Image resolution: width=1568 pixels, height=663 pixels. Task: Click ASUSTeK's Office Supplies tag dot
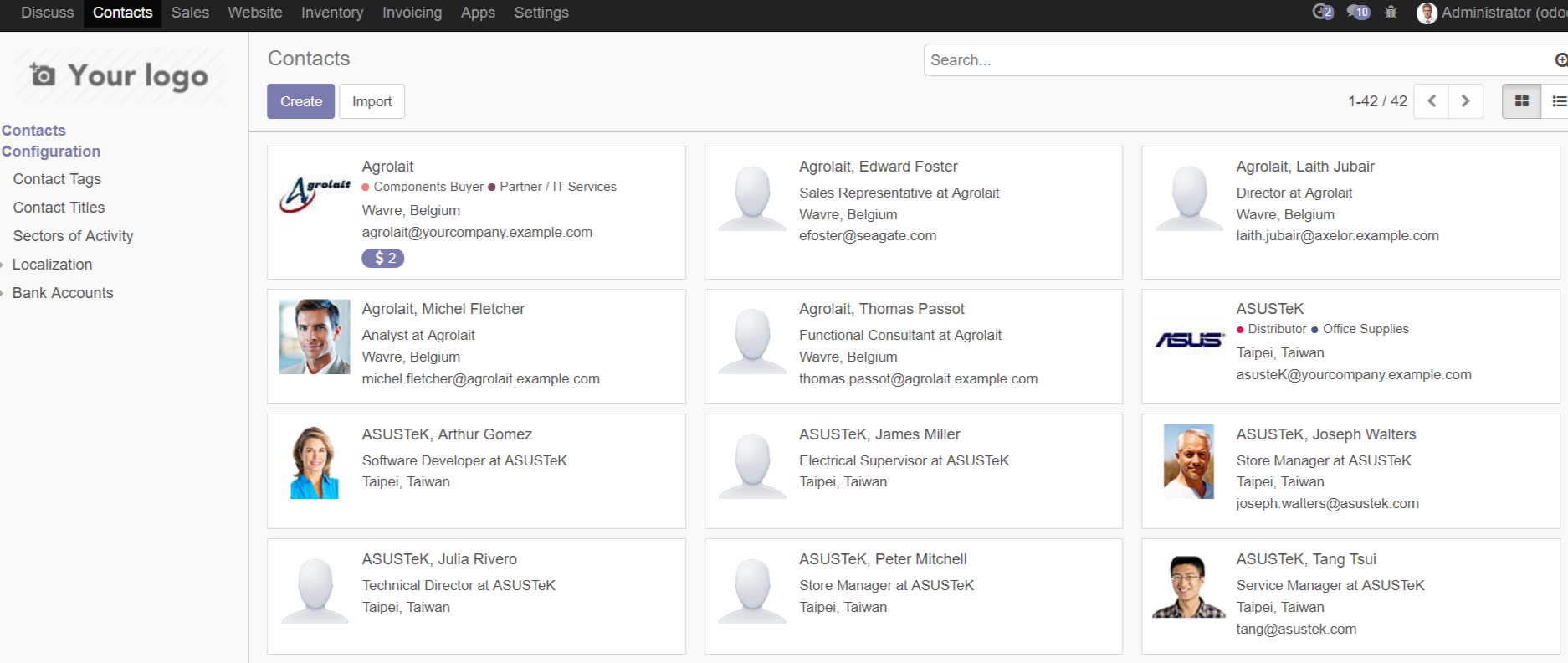click(x=1314, y=330)
